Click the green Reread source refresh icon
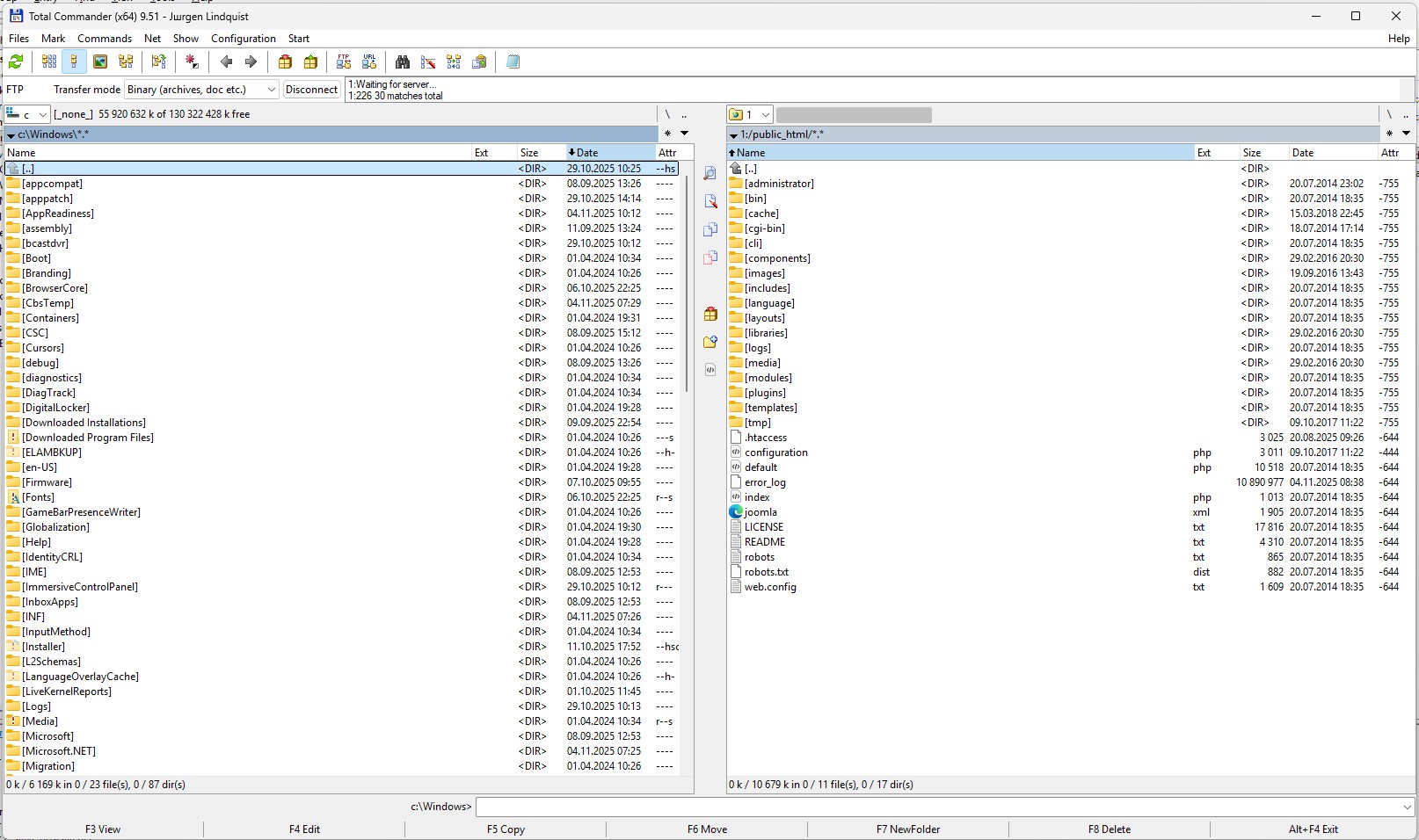This screenshot has height=840, width=1419. click(16, 62)
